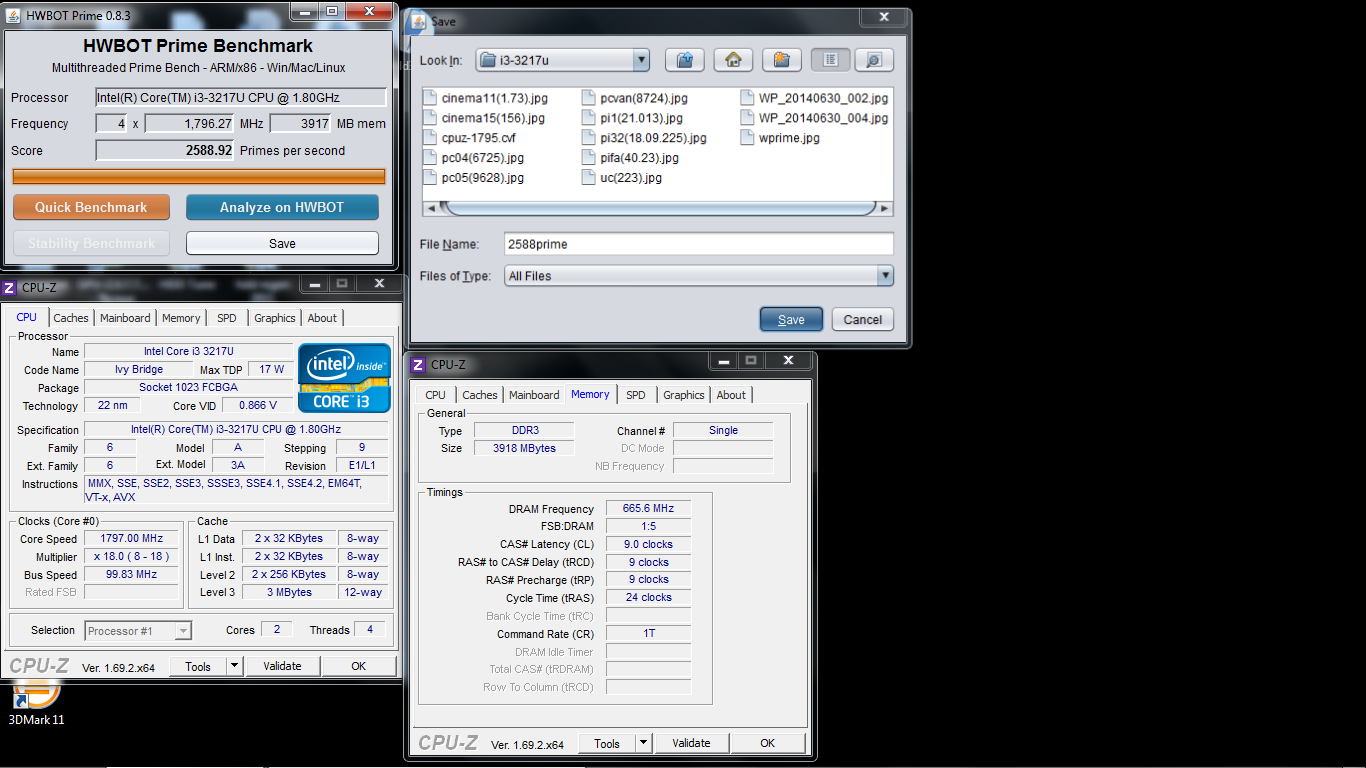Click CAS# Latency value 9.0 clocks
This screenshot has height=768, width=1366.
tap(648, 544)
